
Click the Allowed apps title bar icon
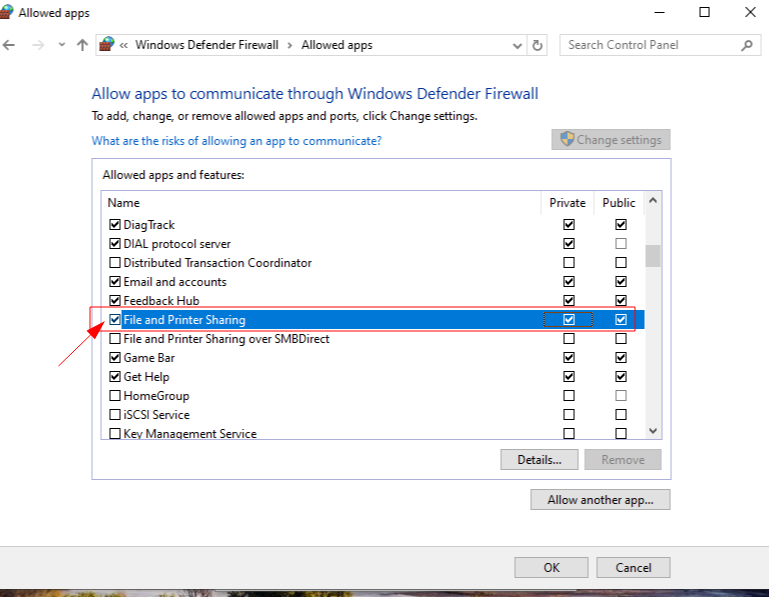tap(5, 12)
